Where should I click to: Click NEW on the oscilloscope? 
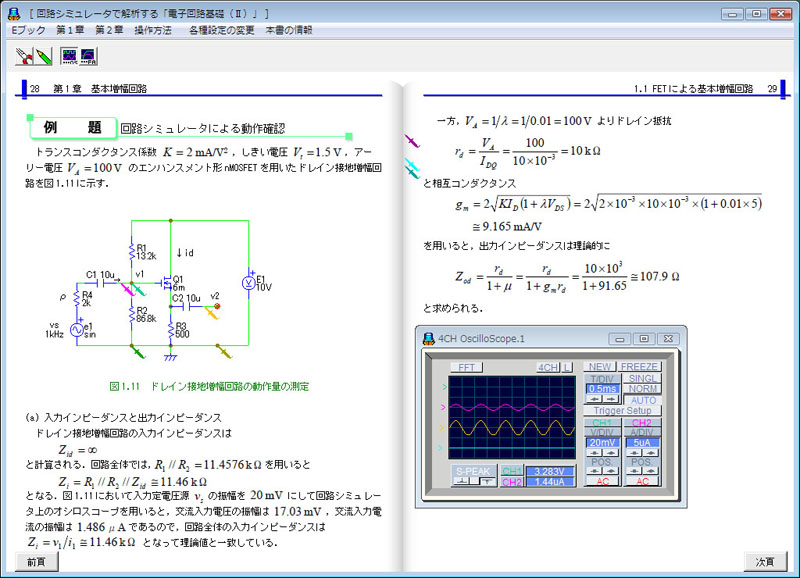tap(599, 366)
